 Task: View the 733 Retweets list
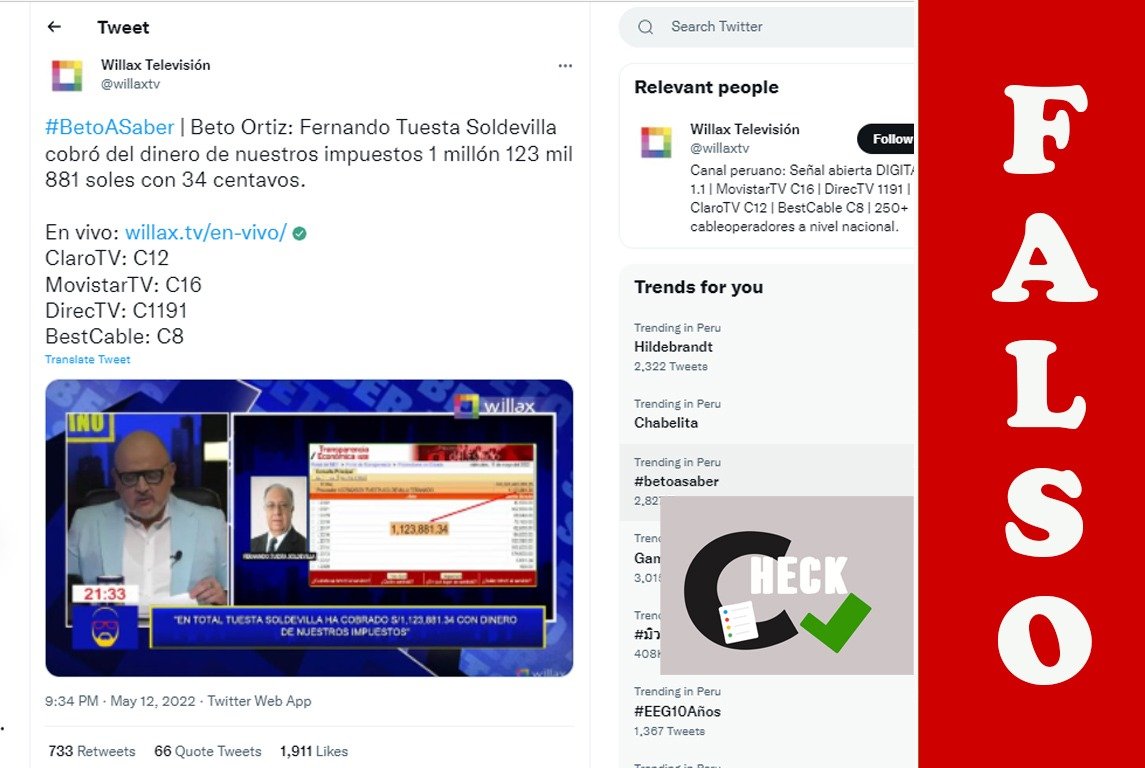coord(92,751)
